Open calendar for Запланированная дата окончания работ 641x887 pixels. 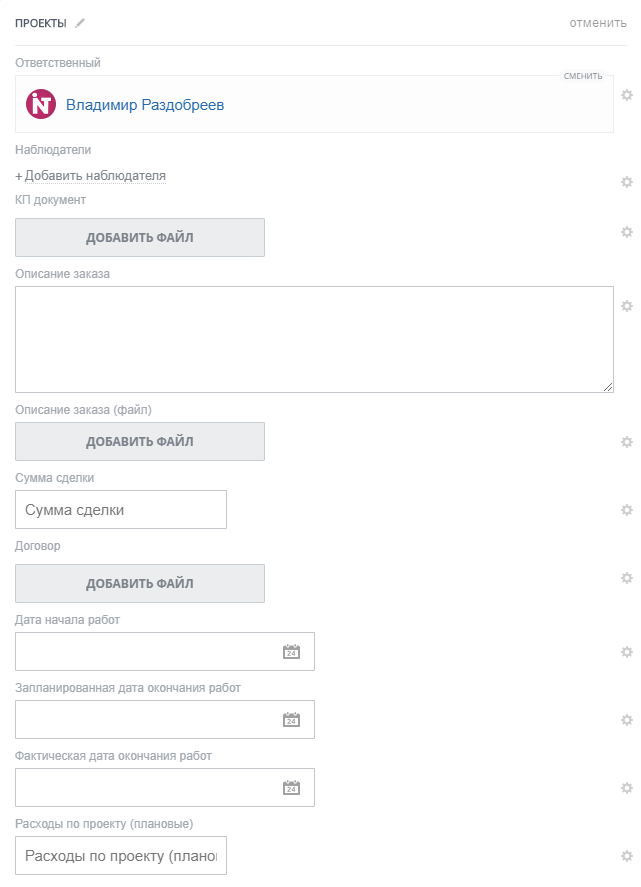[x=291, y=720]
